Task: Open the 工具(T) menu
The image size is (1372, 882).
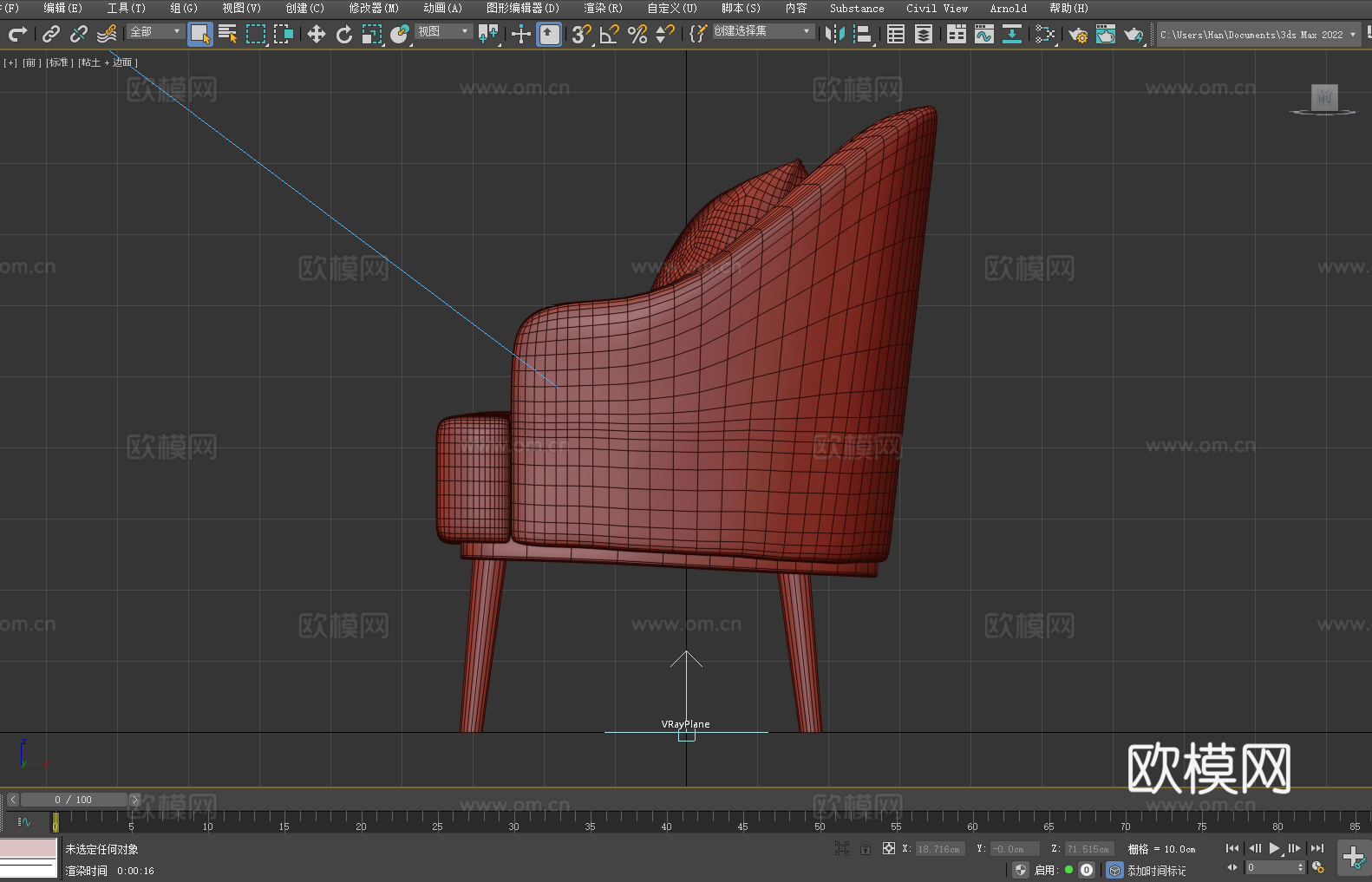Action: (x=127, y=8)
